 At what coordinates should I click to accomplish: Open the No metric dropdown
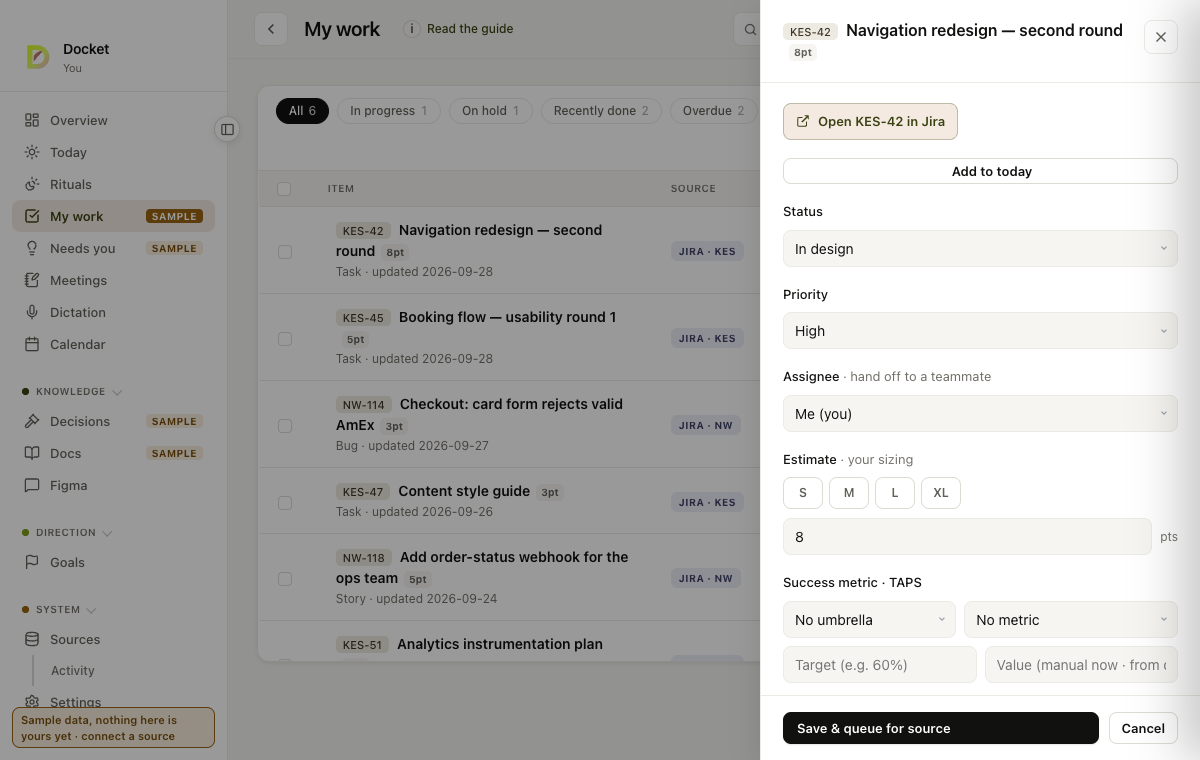tap(1071, 620)
